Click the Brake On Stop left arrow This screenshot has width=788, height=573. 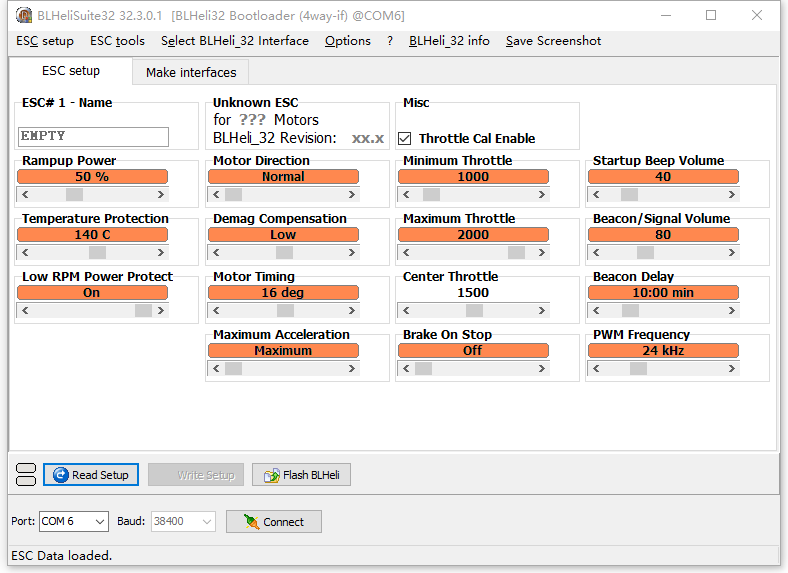pyautogui.click(x=406, y=368)
